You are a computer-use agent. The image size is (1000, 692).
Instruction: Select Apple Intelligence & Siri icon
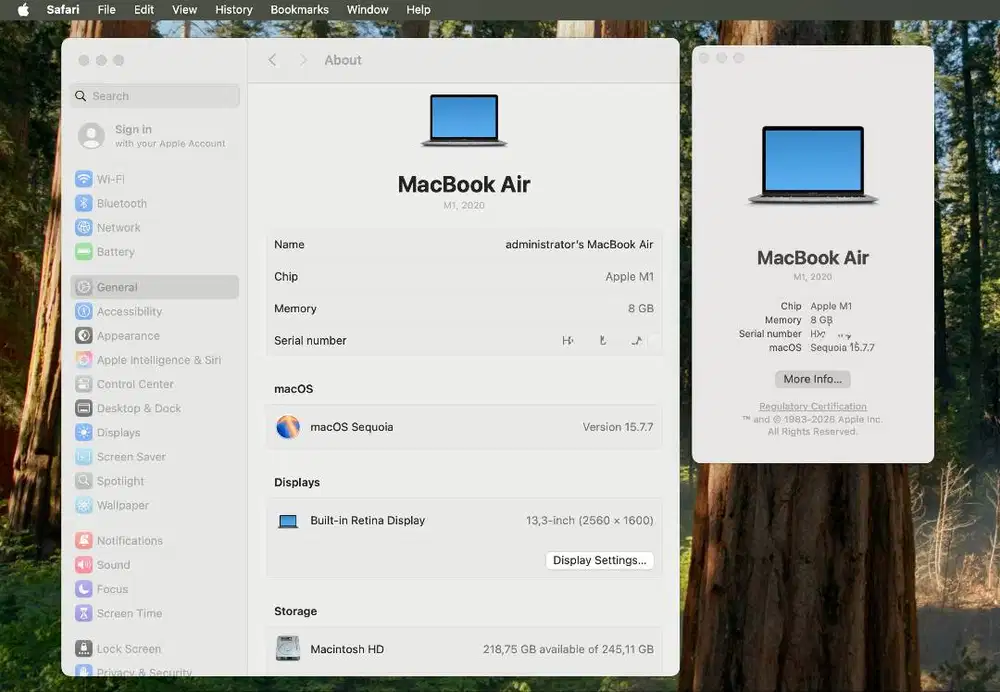coord(84,360)
